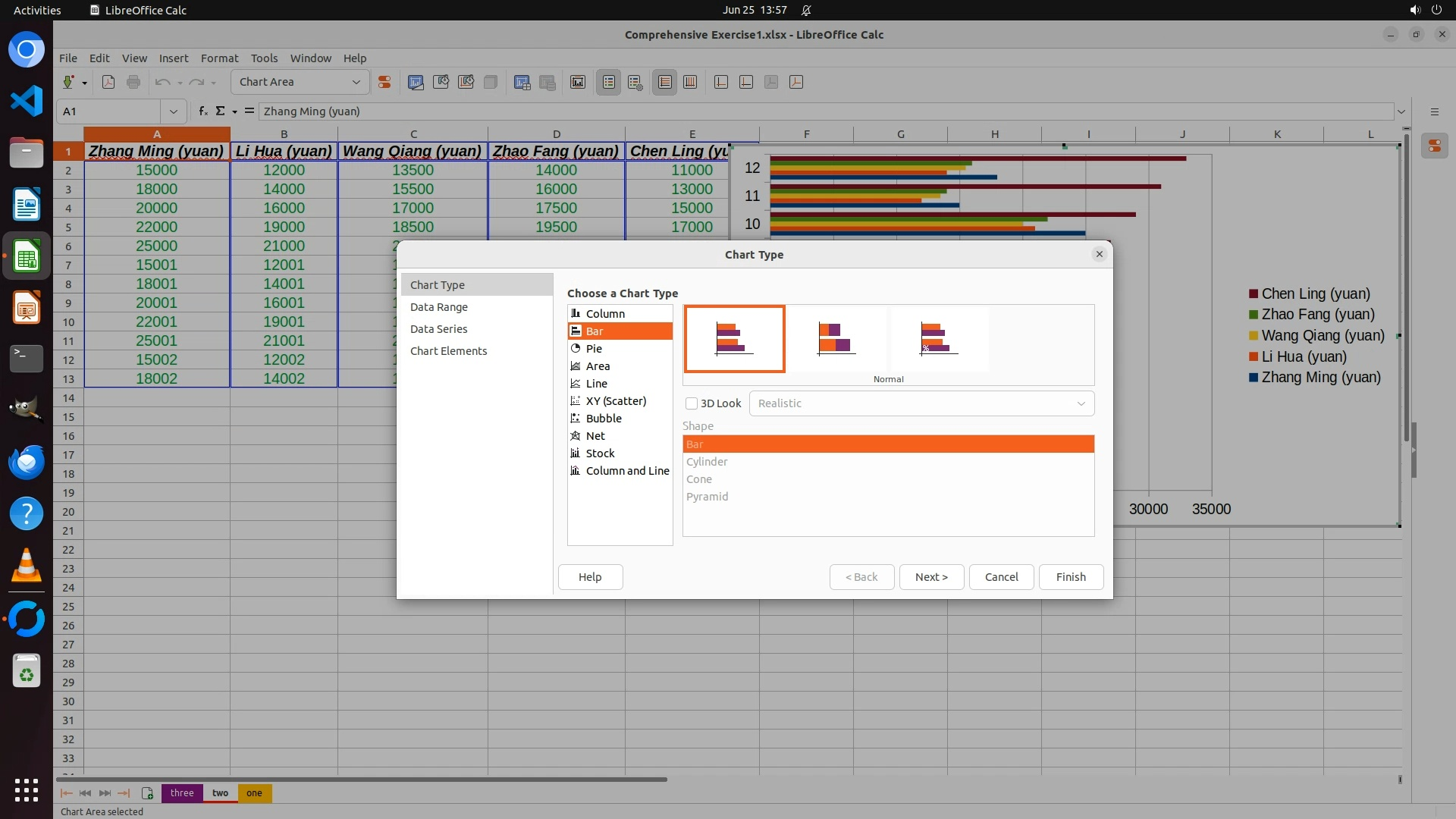Choose XY (Scatter) in the chart type list
The width and height of the screenshot is (1456, 819).
point(616,401)
